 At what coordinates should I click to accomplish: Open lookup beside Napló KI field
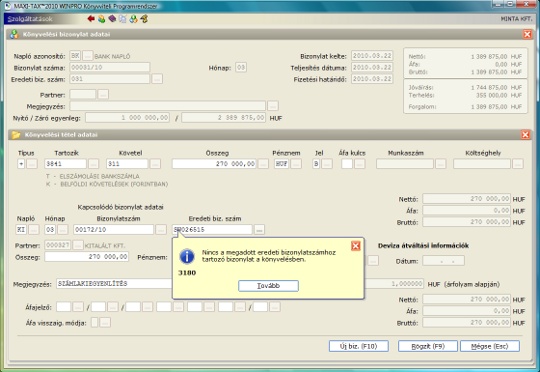point(33,230)
